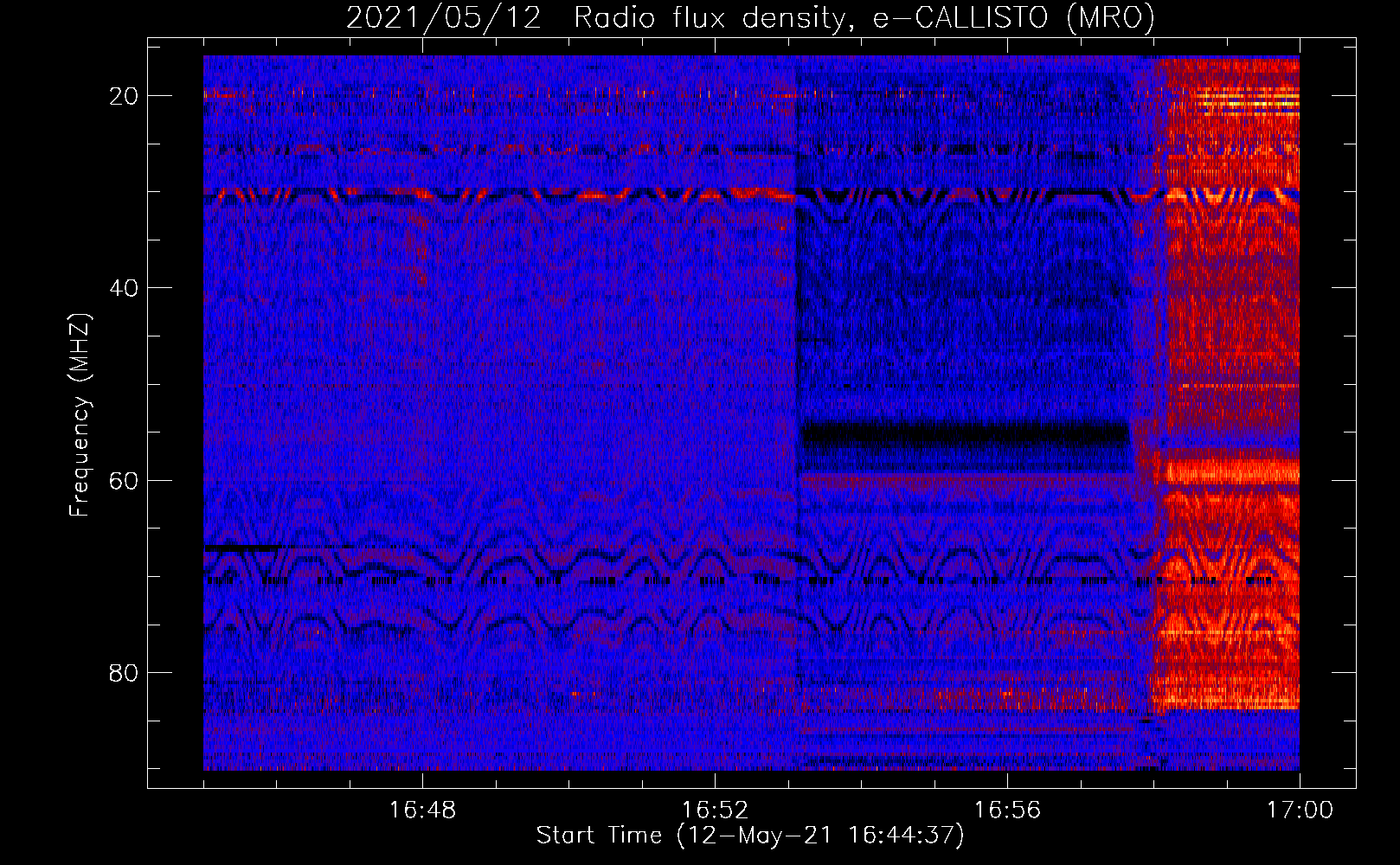Screen dimensions: 1400x865
Task: Click the 17:00 time tick label
Action: tap(1300, 811)
